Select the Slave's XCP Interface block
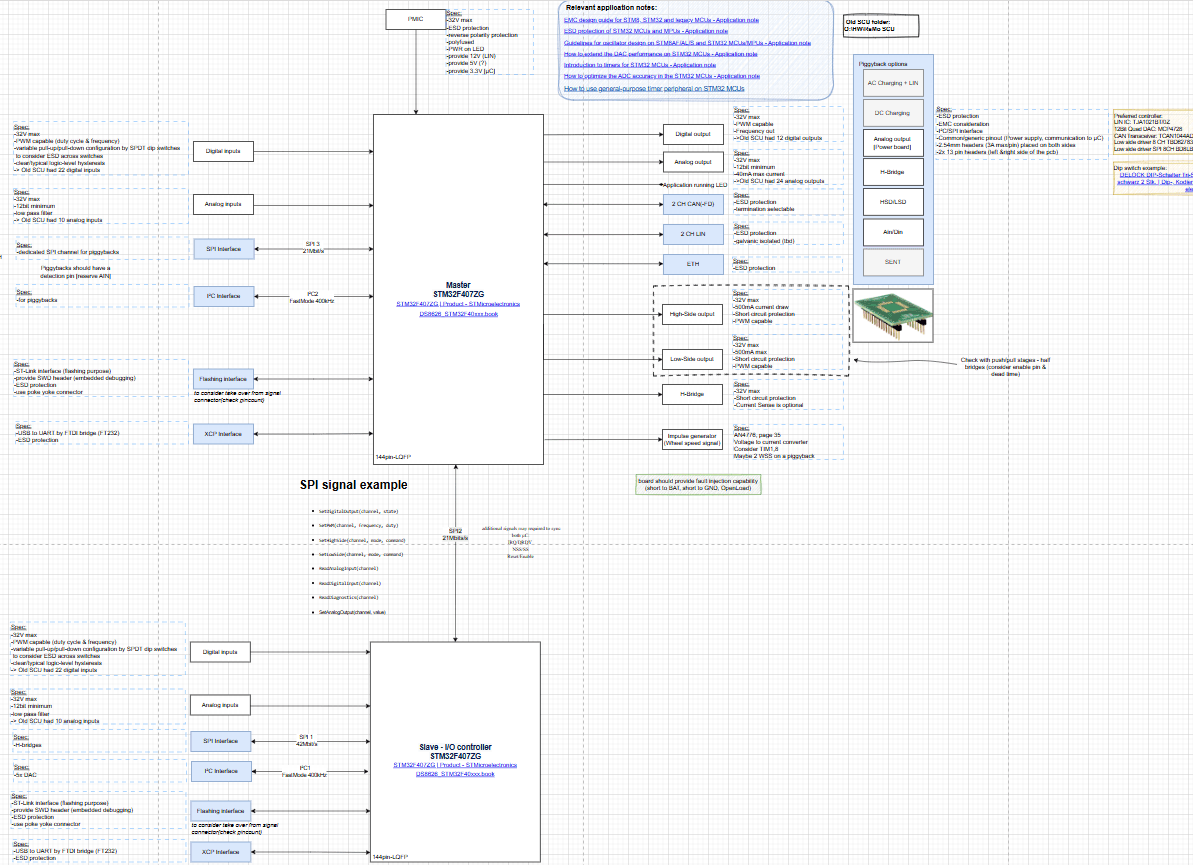The width and height of the screenshot is (1193, 865). 220,852
